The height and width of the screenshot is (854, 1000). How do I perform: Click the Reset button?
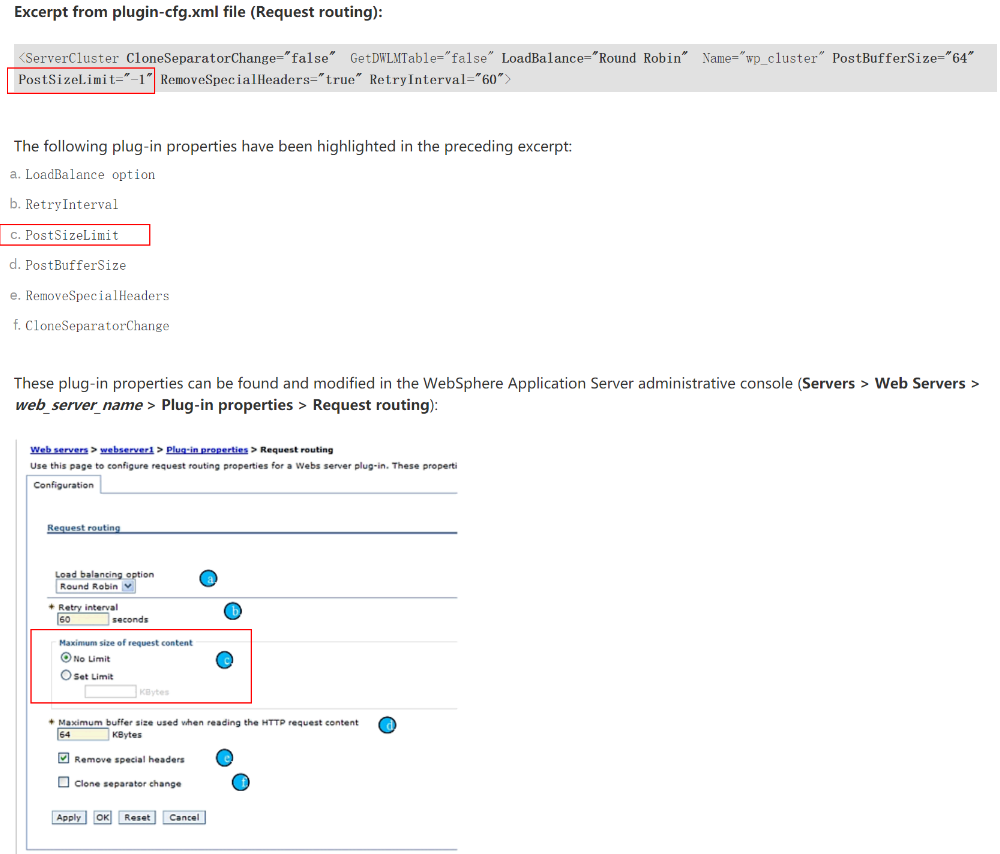pyautogui.click(x=137, y=818)
